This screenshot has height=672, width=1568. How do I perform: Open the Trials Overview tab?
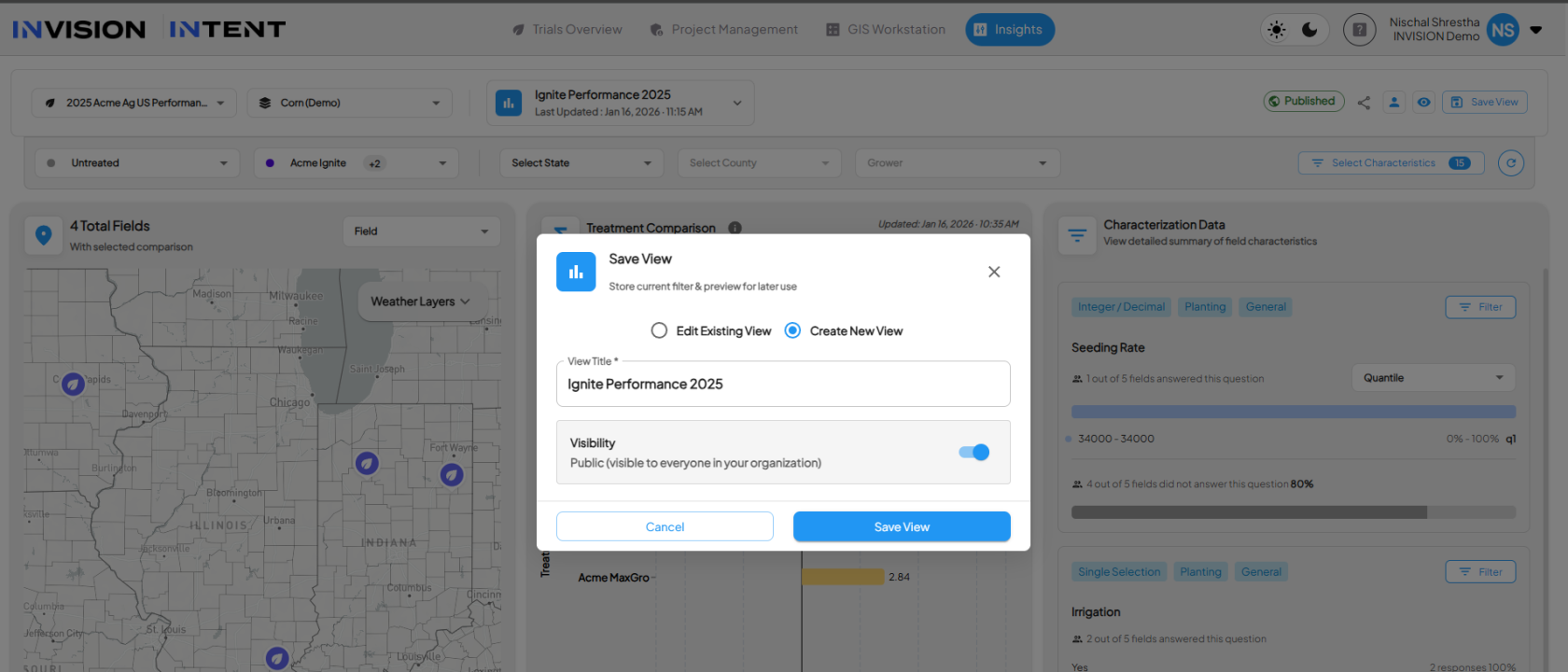point(567,30)
